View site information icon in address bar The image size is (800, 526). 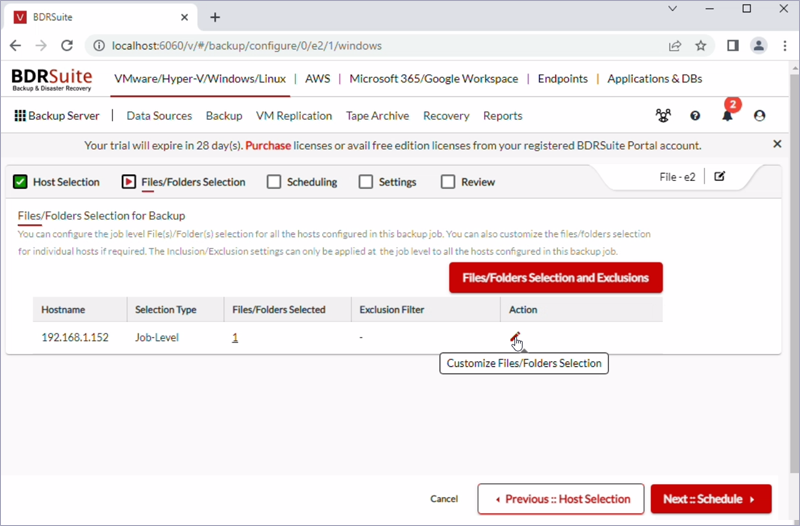(98, 45)
